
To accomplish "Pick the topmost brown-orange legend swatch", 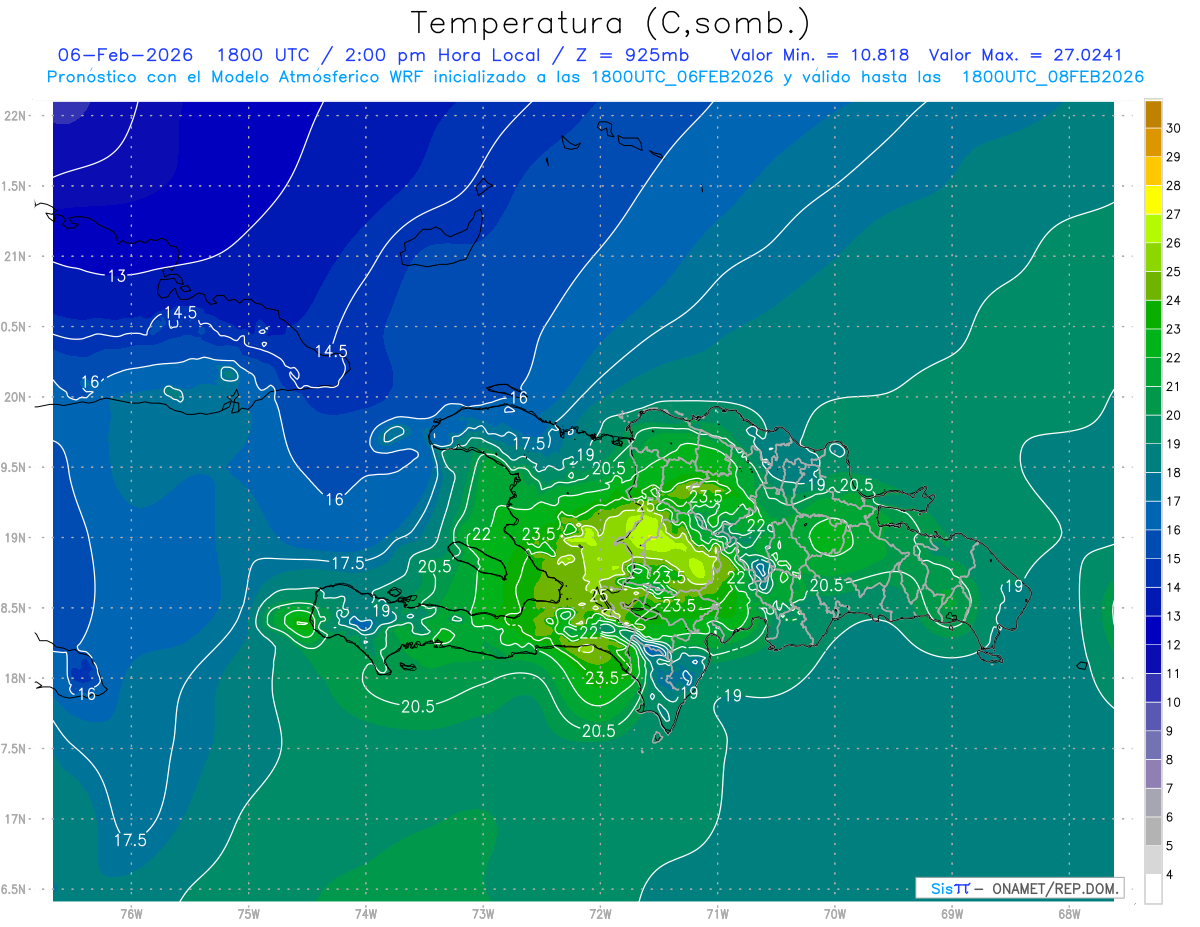I will point(1153,114).
